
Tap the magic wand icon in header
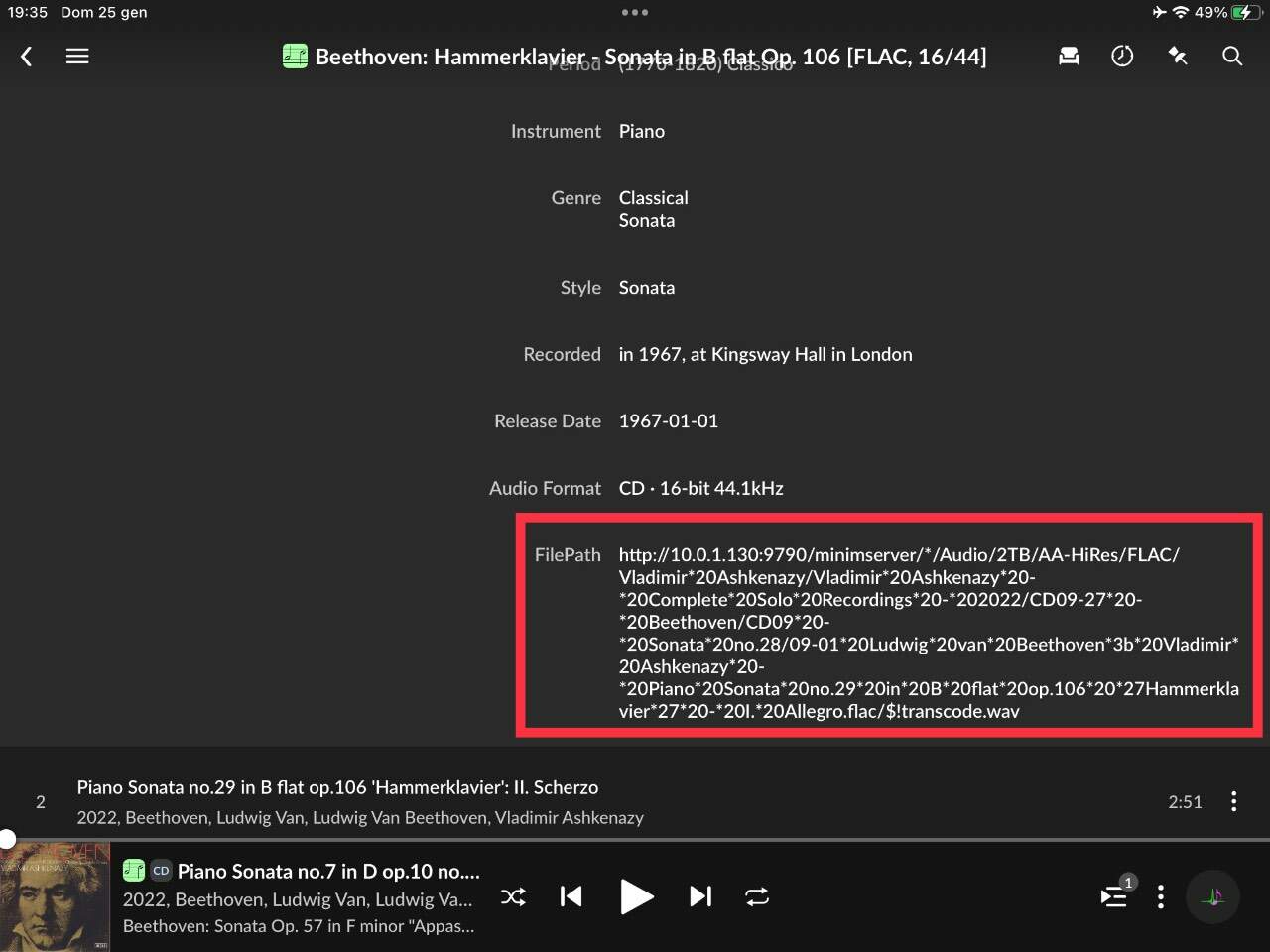click(x=1178, y=57)
